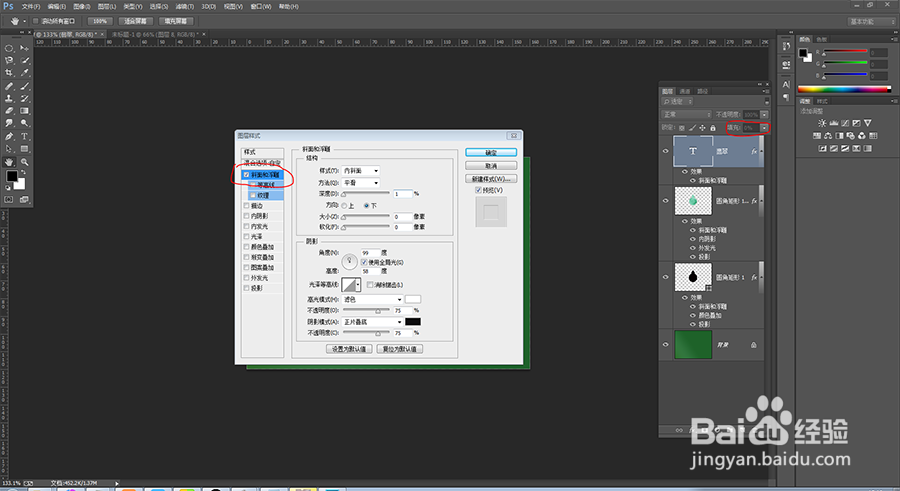Switch to the Channels (通道) tab
Viewport: 900px width, 491px height.
pos(685,91)
